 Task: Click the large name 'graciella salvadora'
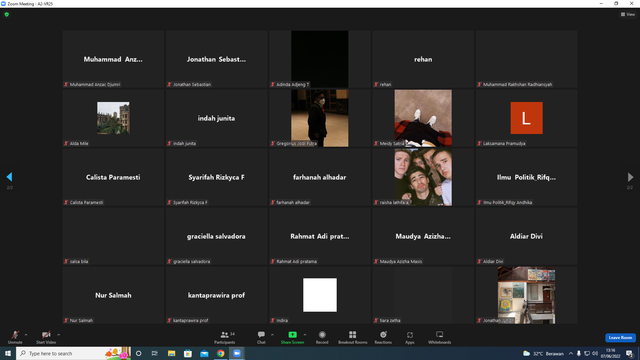pos(216,236)
